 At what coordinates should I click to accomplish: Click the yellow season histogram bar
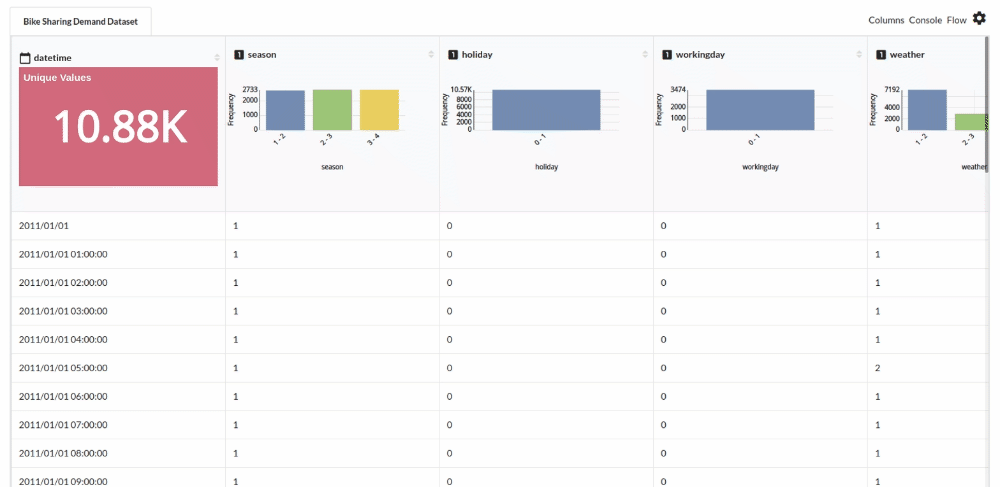pos(379,109)
